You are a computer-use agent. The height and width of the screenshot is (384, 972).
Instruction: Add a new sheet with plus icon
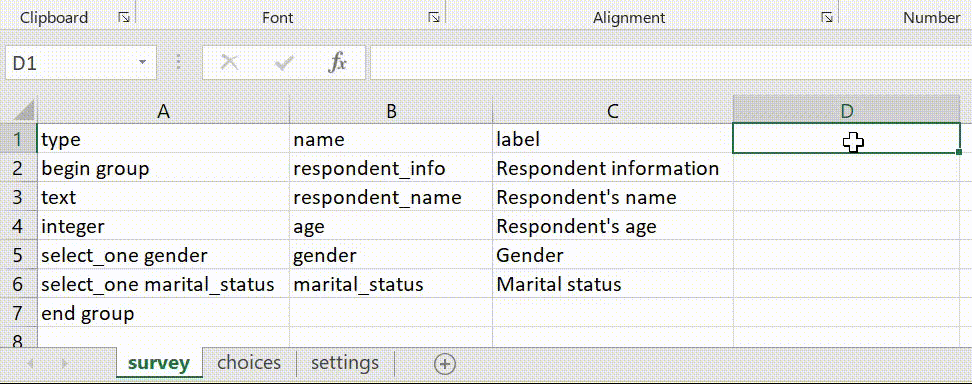(x=444, y=364)
